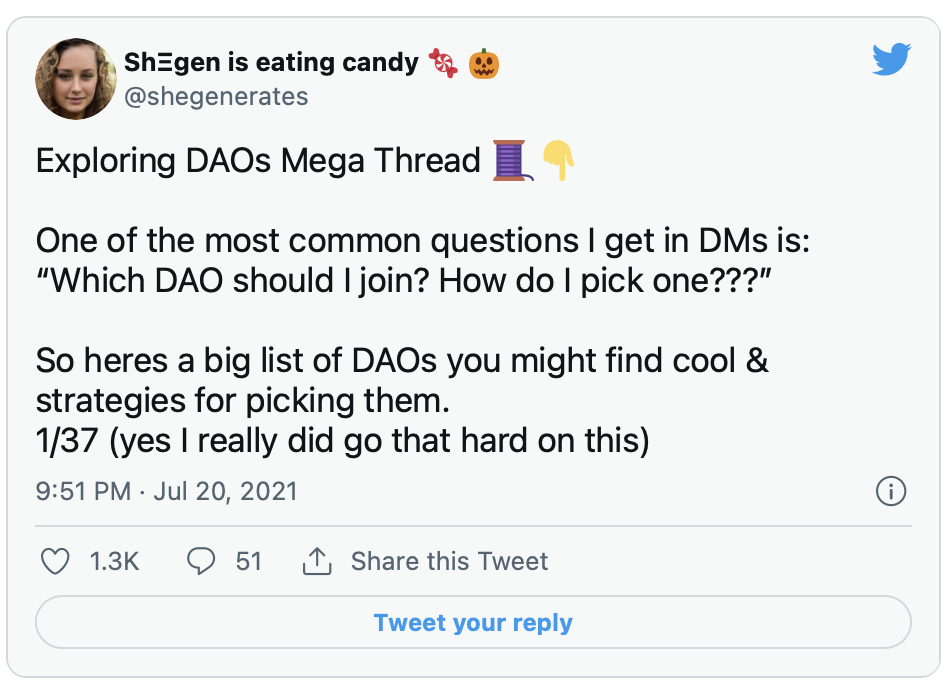Like the tweet with the heart icon
The height and width of the screenshot is (688, 950).
click(x=55, y=561)
